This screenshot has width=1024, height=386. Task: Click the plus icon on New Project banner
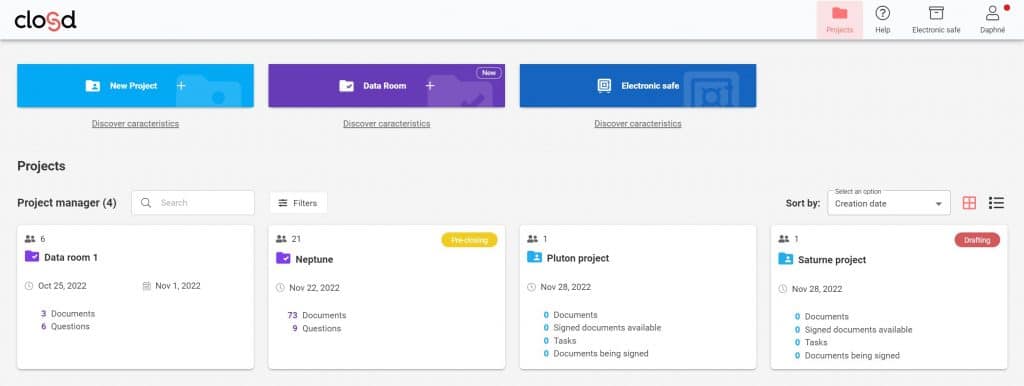181,86
